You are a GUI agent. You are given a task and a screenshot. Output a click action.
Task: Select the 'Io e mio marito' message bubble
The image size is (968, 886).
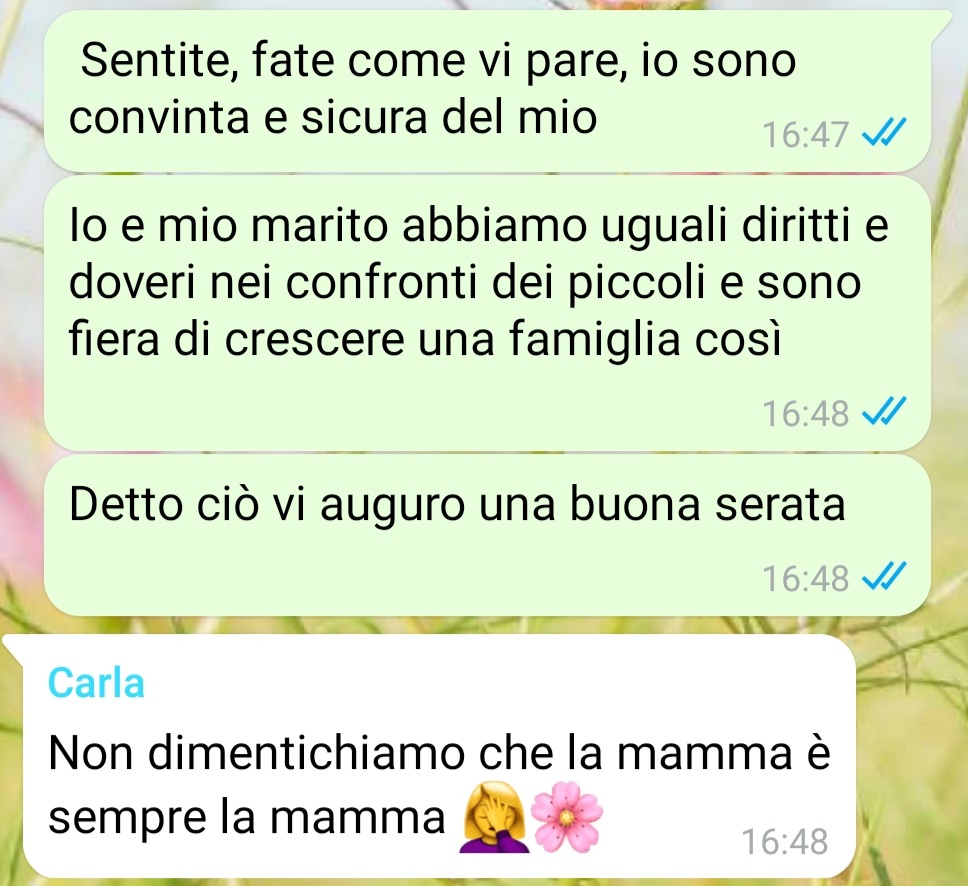[487, 313]
